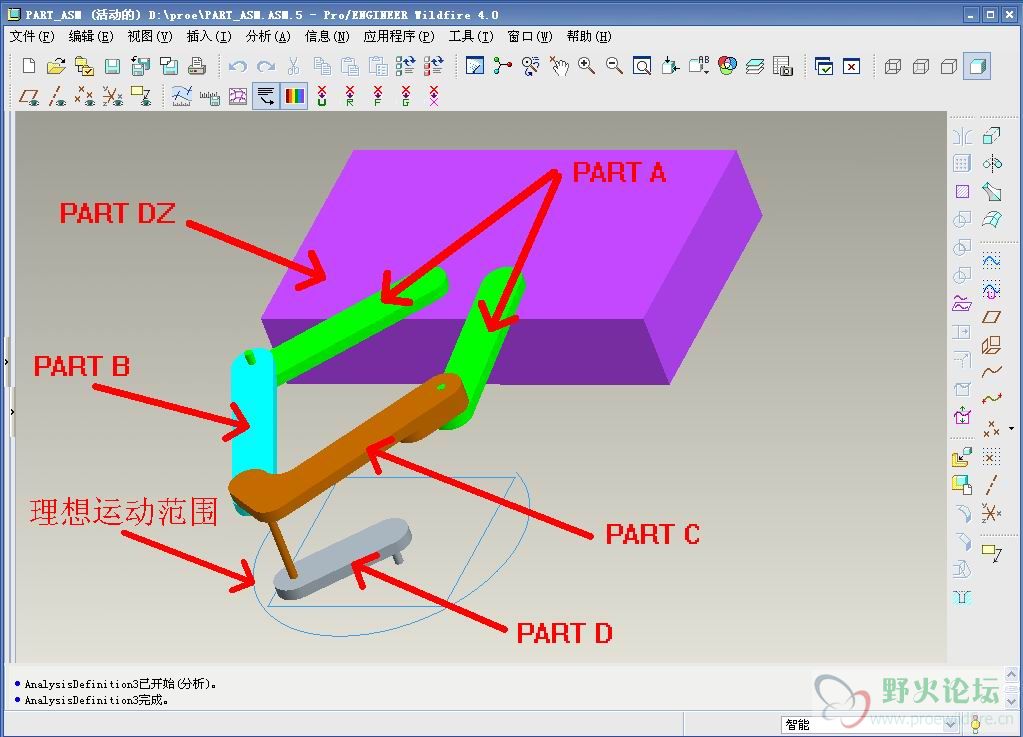Click the Boundary Blend surface tool
The image size is (1023, 737).
point(992,219)
